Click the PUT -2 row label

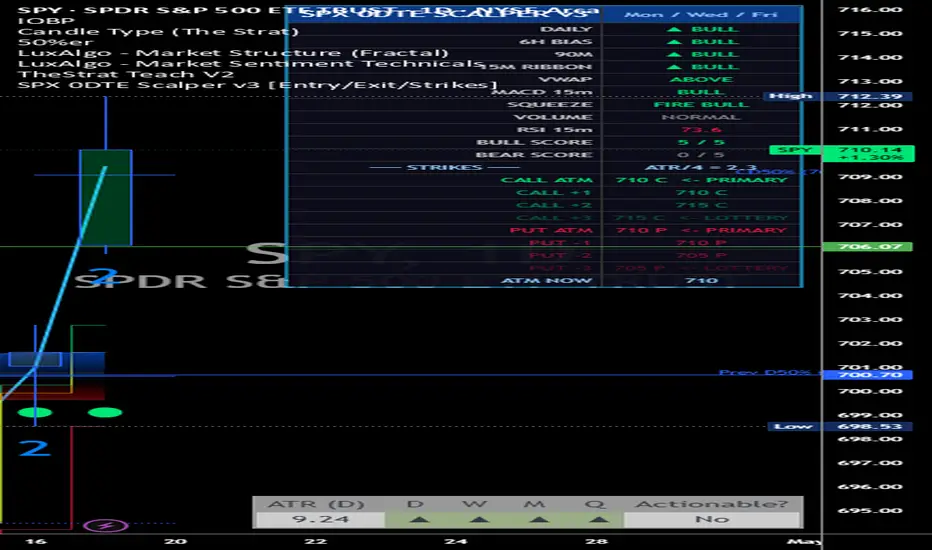coord(560,255)
